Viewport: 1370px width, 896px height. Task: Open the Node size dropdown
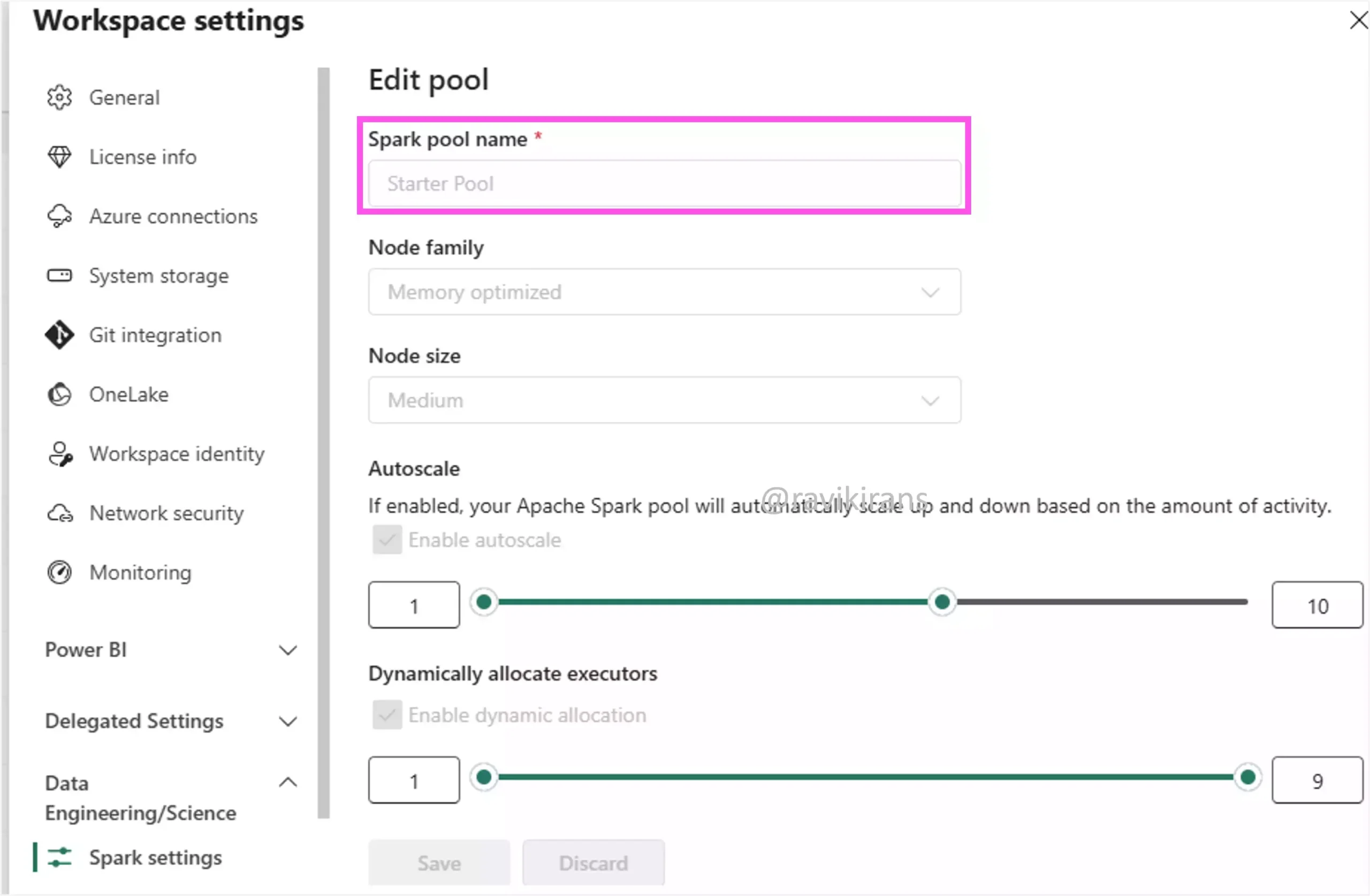click(664, 400)
